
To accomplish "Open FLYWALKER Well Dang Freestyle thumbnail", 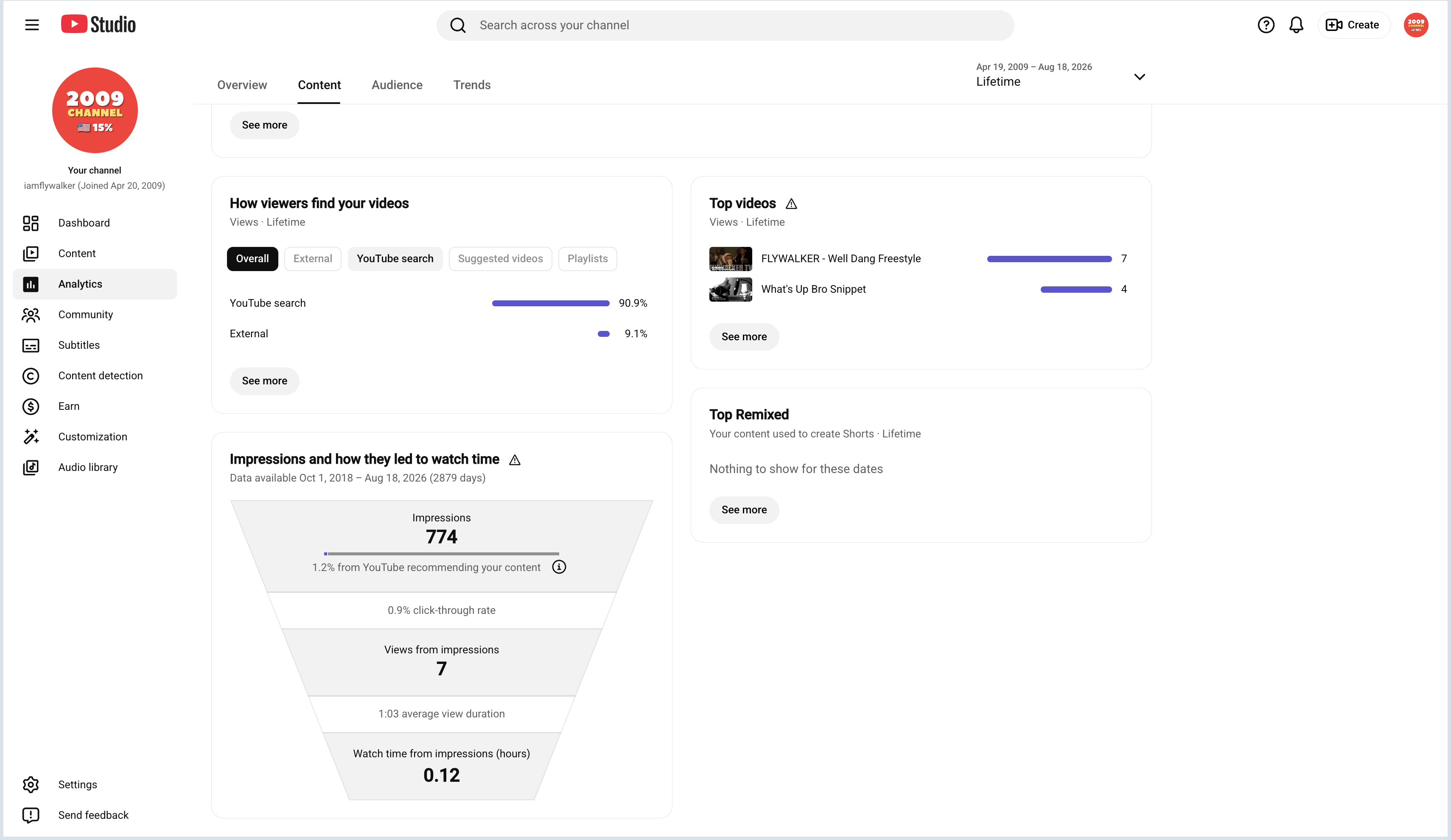I will click(730, 258).
